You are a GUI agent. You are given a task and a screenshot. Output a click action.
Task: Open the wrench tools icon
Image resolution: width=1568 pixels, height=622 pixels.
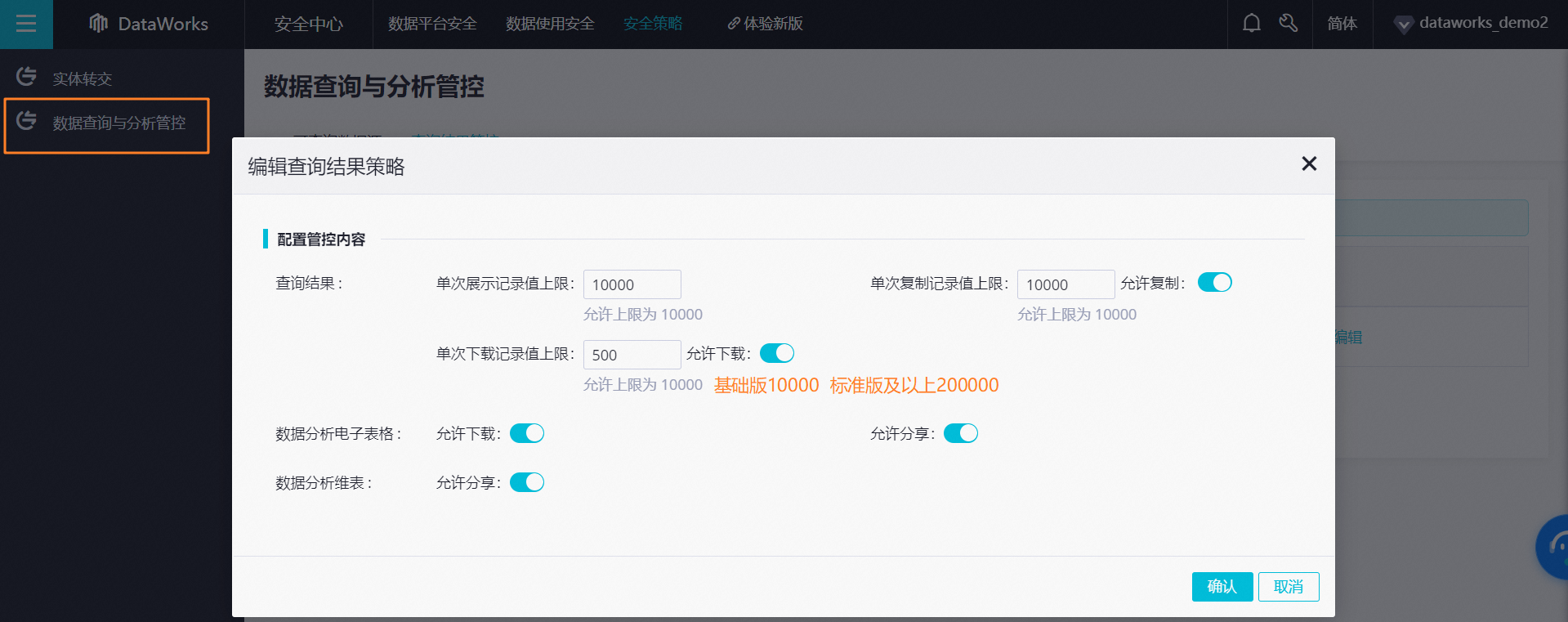click(1289, 24)
